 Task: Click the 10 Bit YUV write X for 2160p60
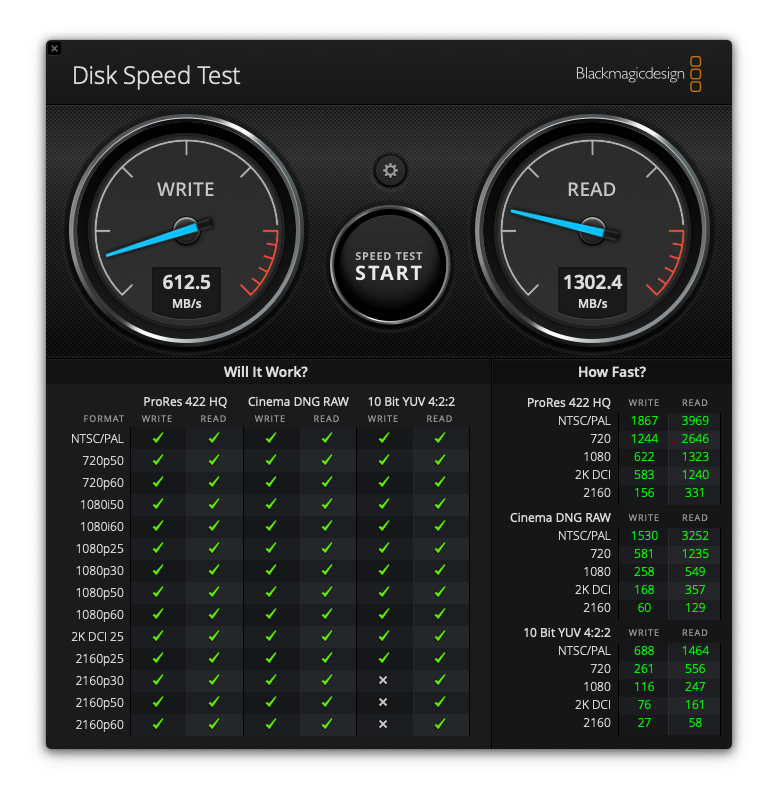tap(383, 724)
